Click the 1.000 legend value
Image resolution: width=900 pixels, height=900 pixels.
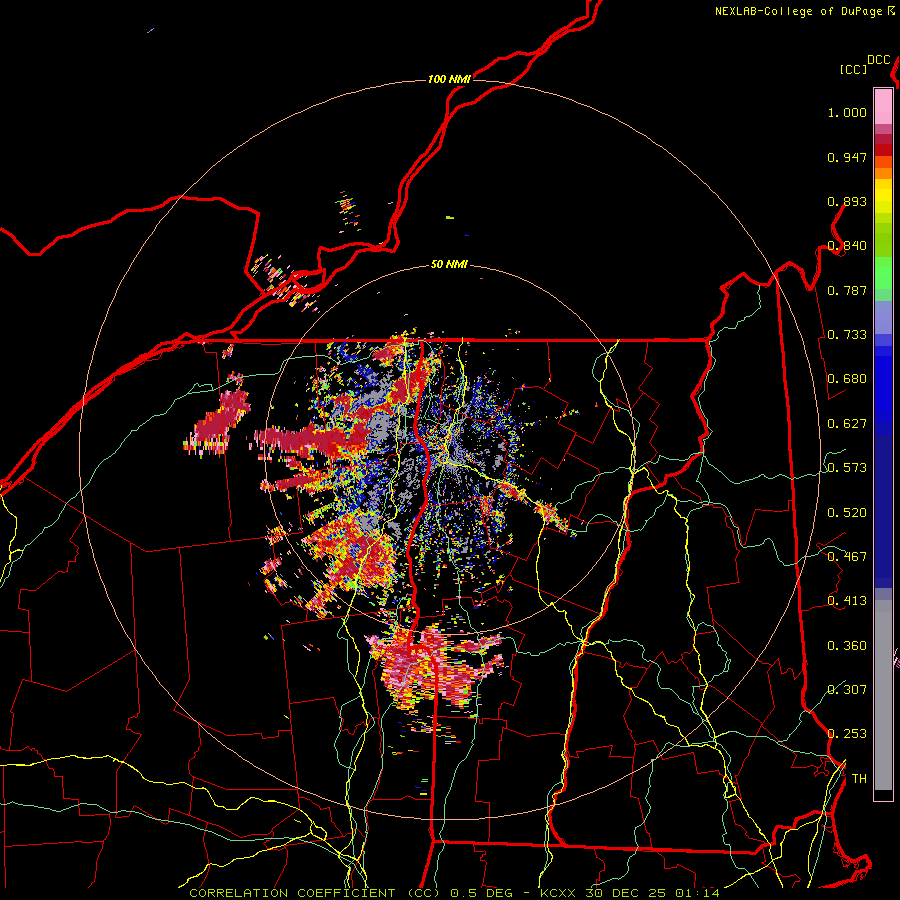click(847, 112)
